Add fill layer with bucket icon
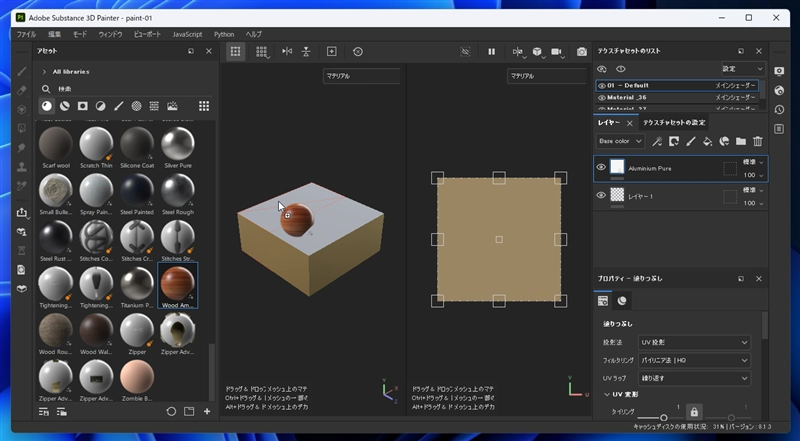This screenshot has height=441, width=800. [707, 141]
